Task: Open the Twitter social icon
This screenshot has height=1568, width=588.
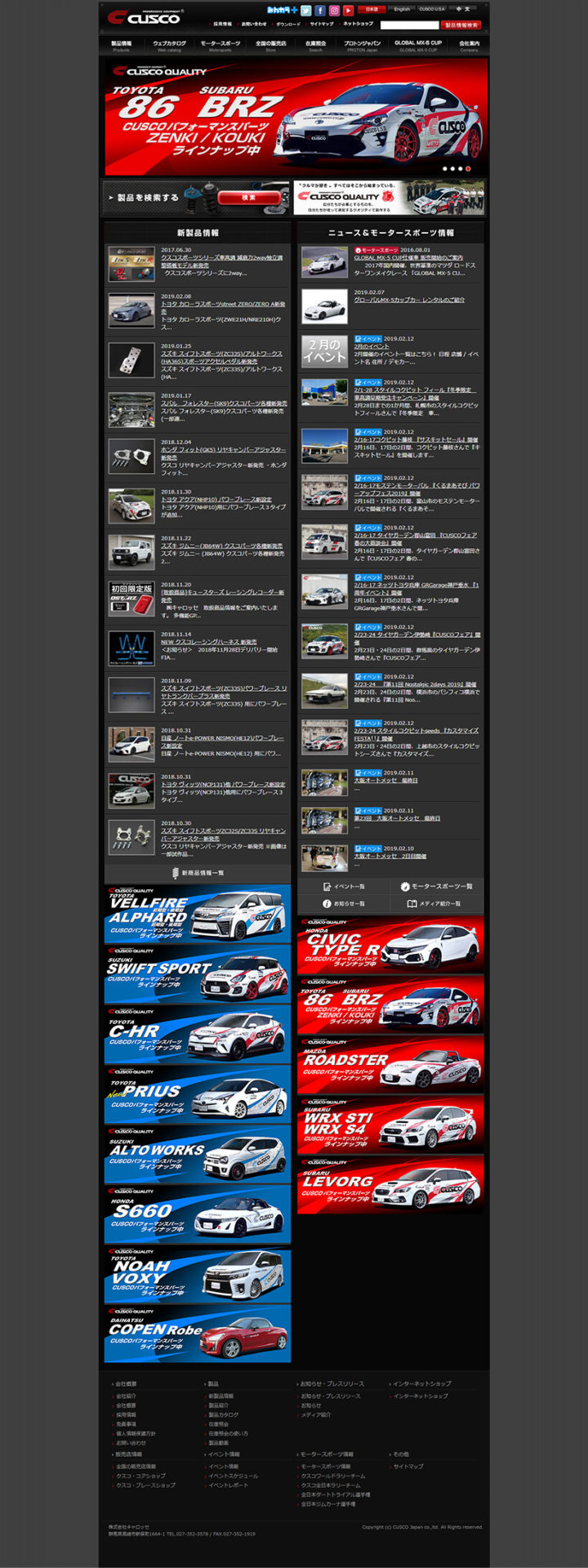Action: (305, 11)
